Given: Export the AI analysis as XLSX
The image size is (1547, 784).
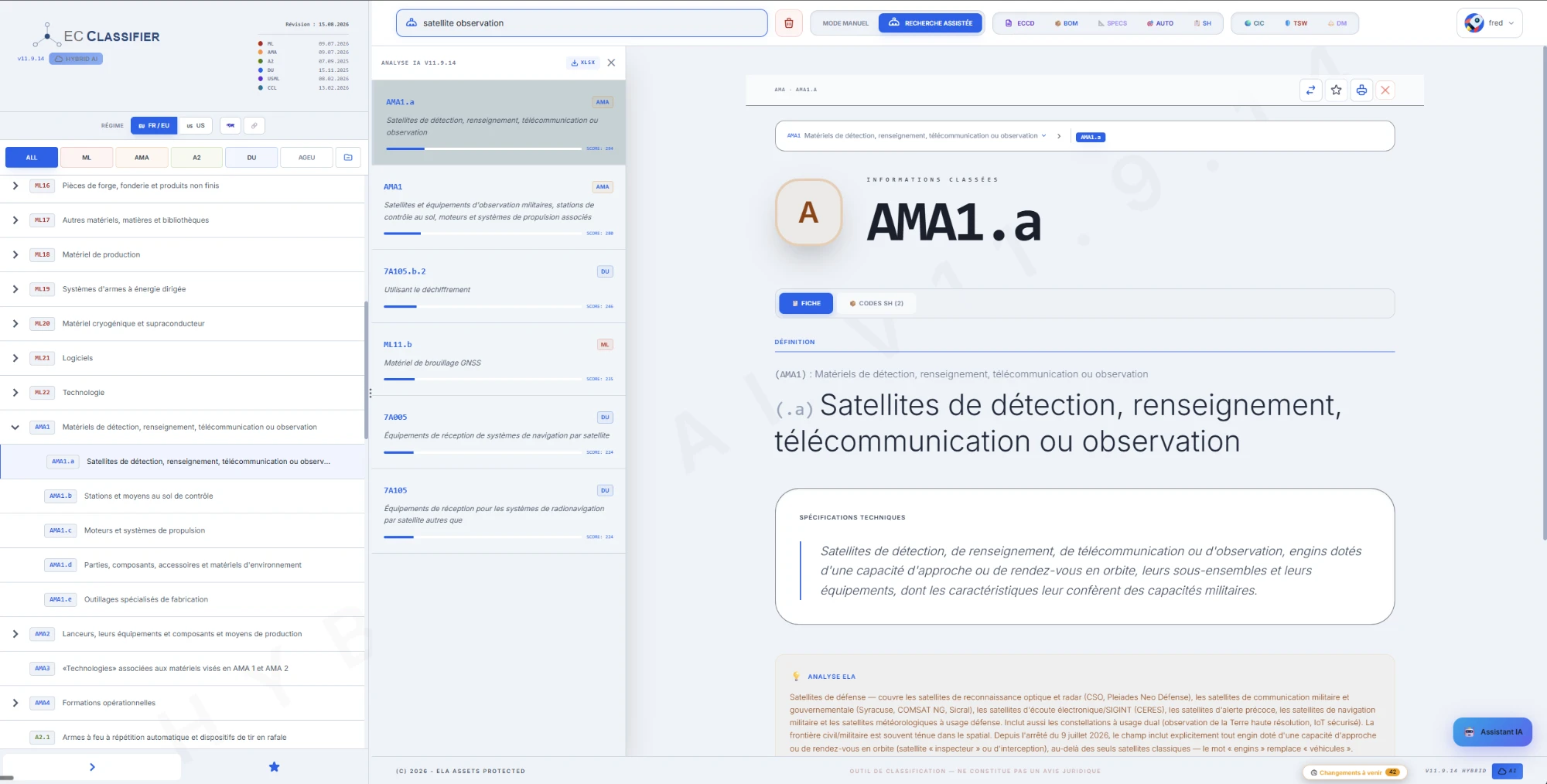Looking at the screenshot, I should 583,63.
